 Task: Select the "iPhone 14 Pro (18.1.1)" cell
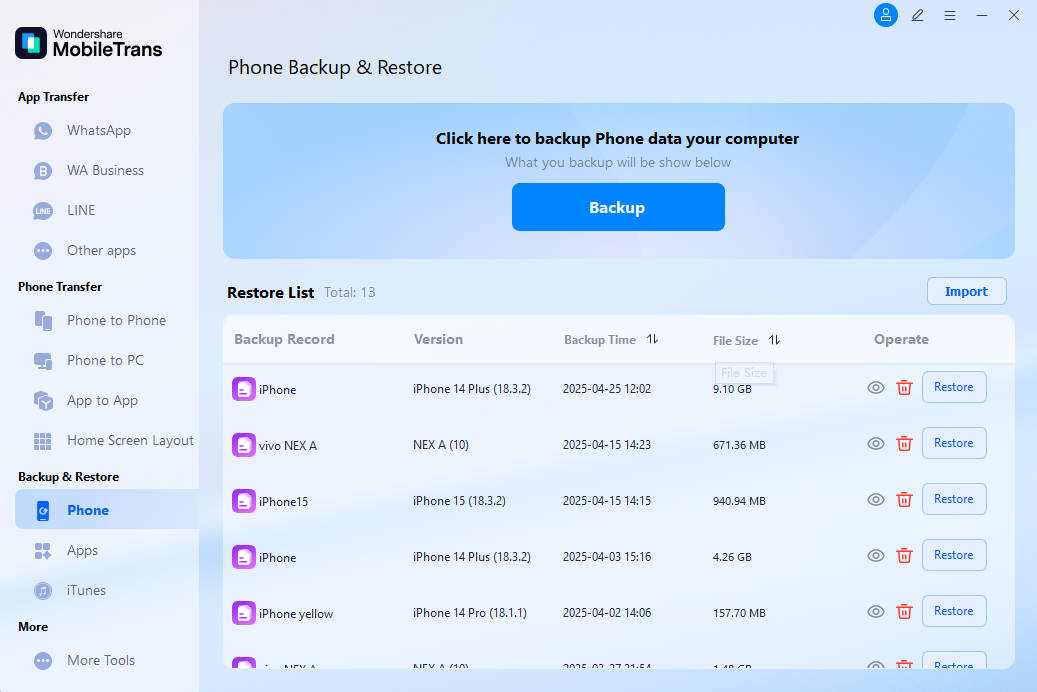click(x=470, y=613)
